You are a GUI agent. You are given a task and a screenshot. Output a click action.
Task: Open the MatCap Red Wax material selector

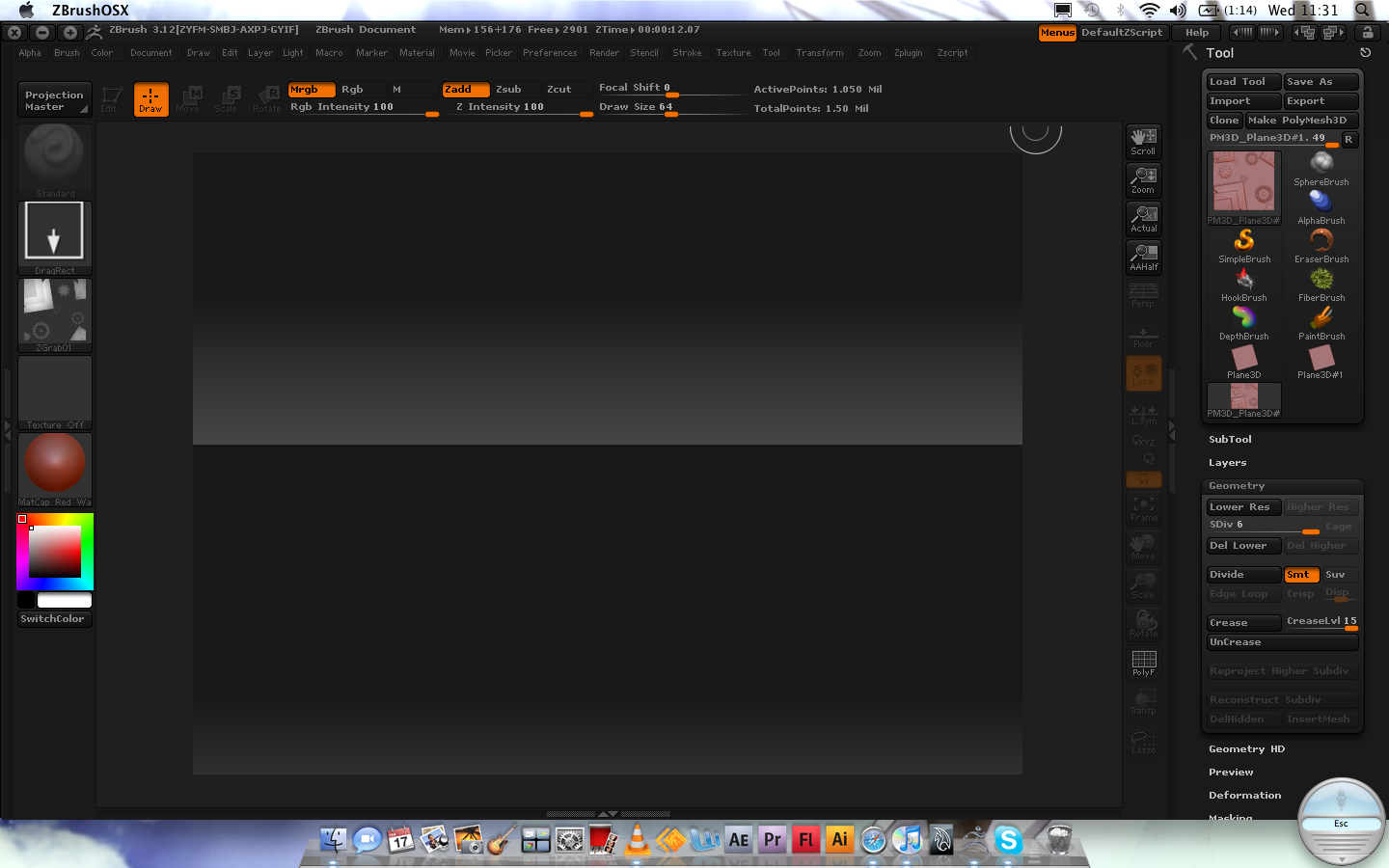(x=55, y=470)
